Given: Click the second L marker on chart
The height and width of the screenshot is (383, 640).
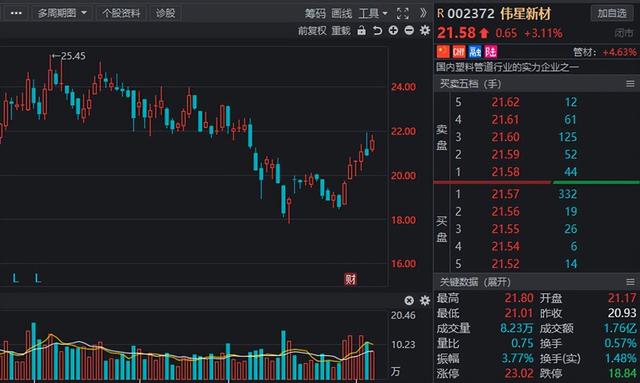Looking at the screenshot, I should [38, 278].
